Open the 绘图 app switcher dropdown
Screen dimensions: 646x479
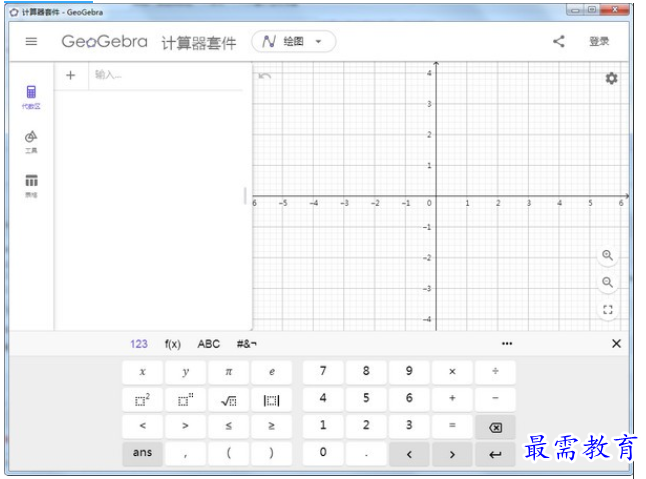[294, 42]
